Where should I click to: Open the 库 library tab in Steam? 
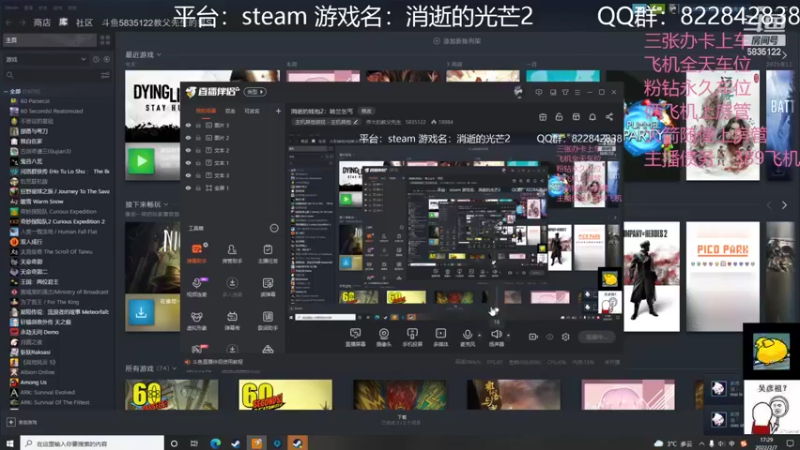[63, 22]
